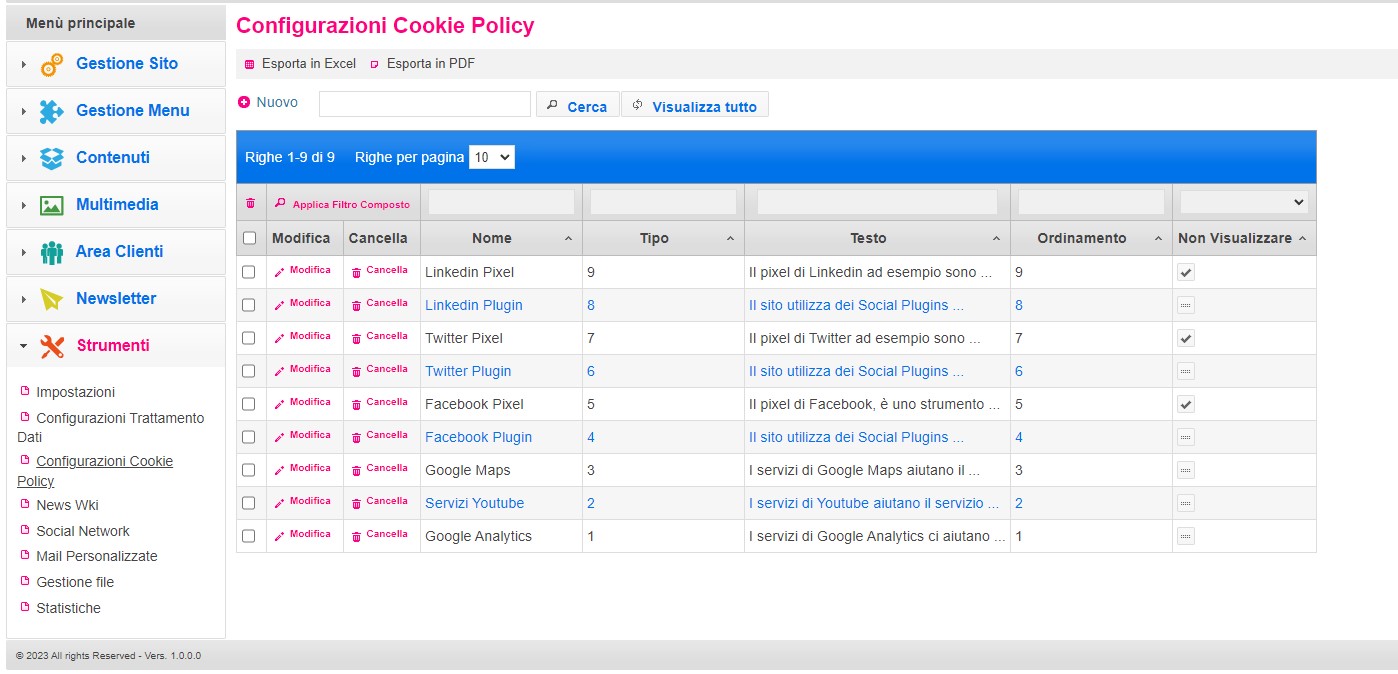Click the trash icon in the filter row
This screenshot has height=674, width=1398.
[x=250, y=203]
